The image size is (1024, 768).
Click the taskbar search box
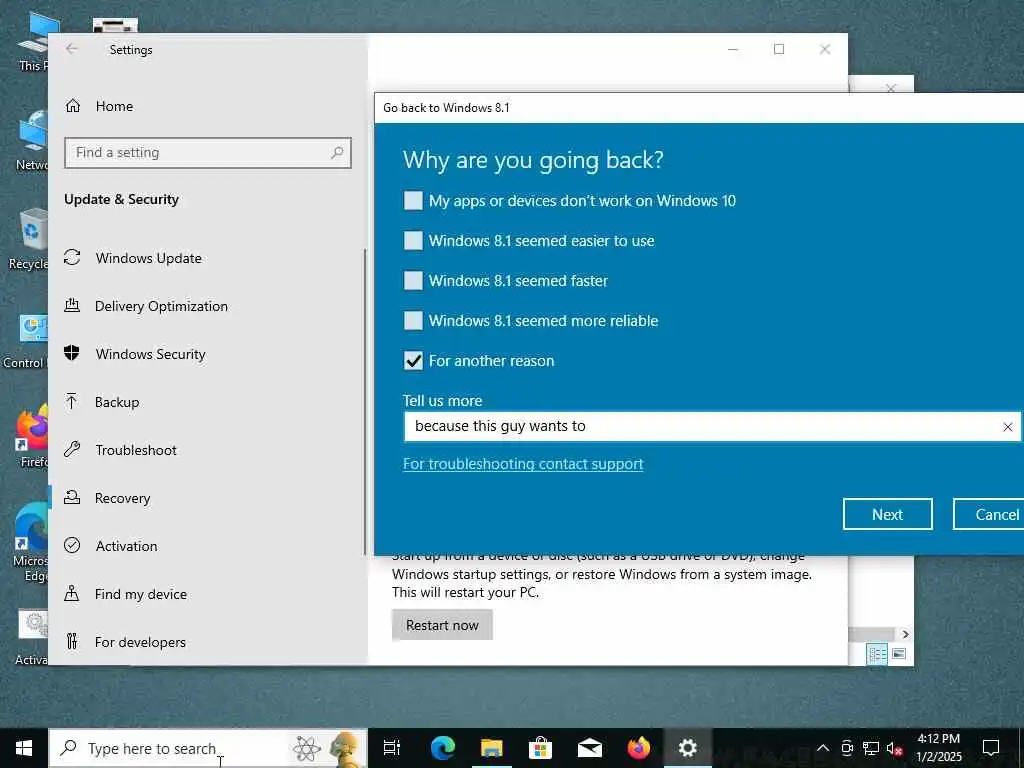click(208, 748)
